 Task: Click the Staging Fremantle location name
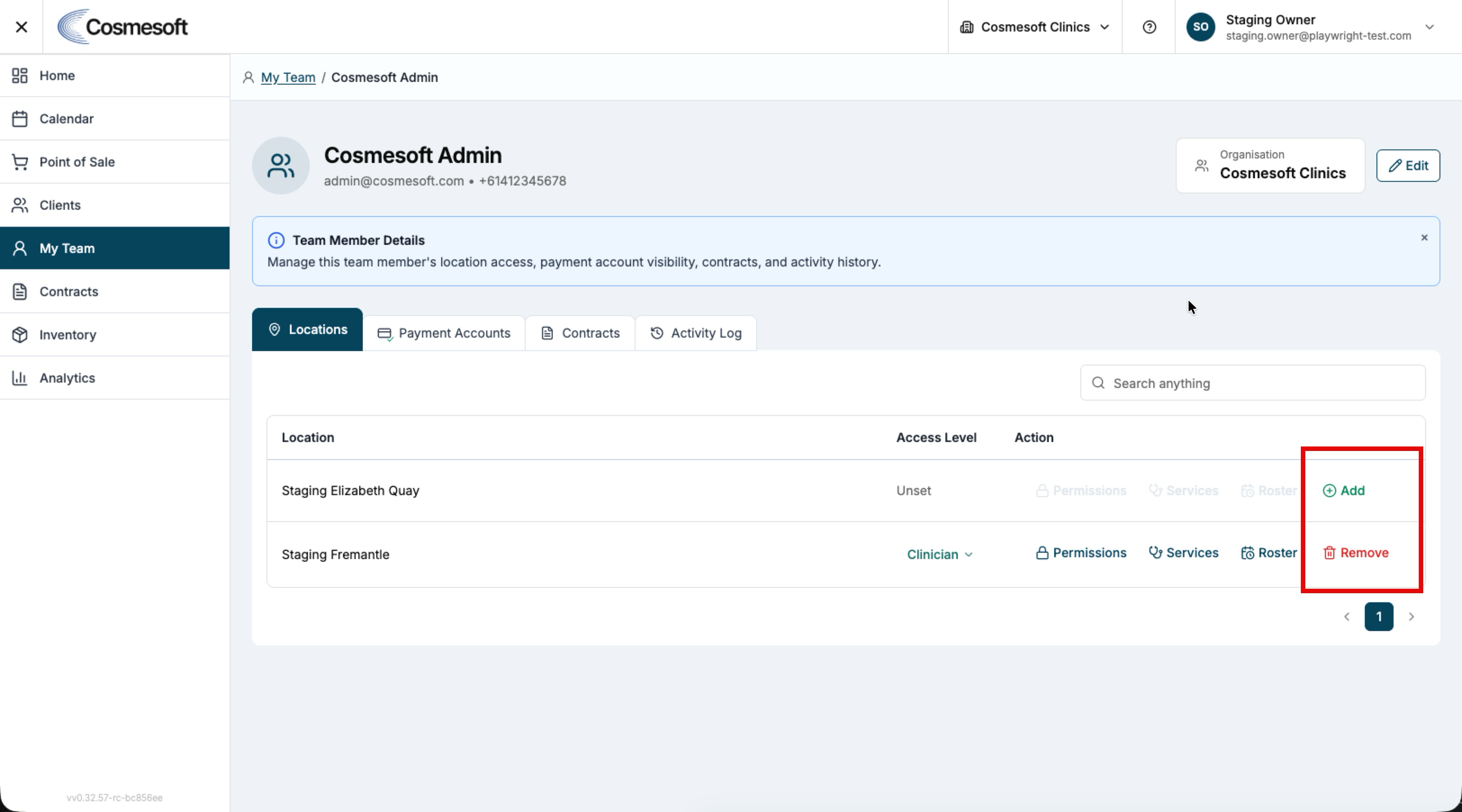coord(335,555)
